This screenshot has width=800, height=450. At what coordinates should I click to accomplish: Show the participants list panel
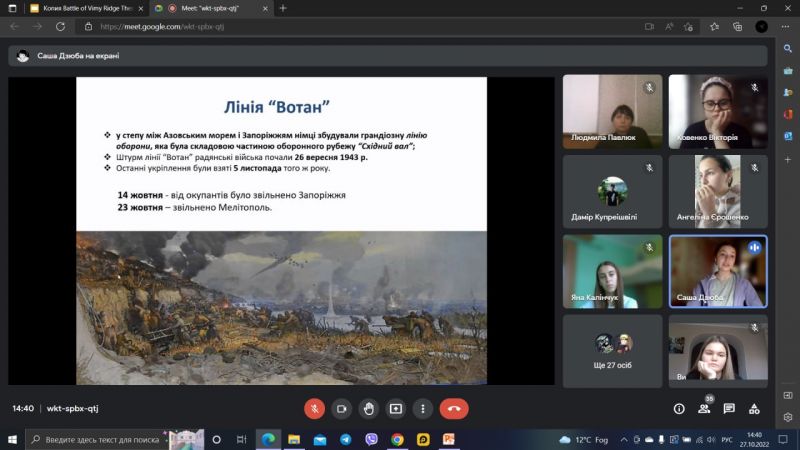pyautogui.click(x=704, y=409)
